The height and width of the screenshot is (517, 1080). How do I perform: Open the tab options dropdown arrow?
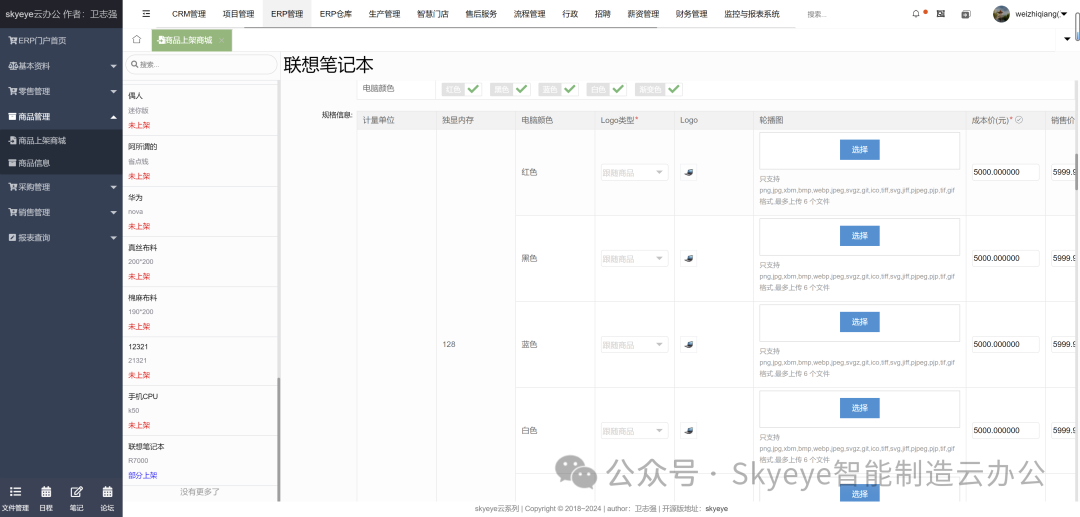coord(1068,41)
